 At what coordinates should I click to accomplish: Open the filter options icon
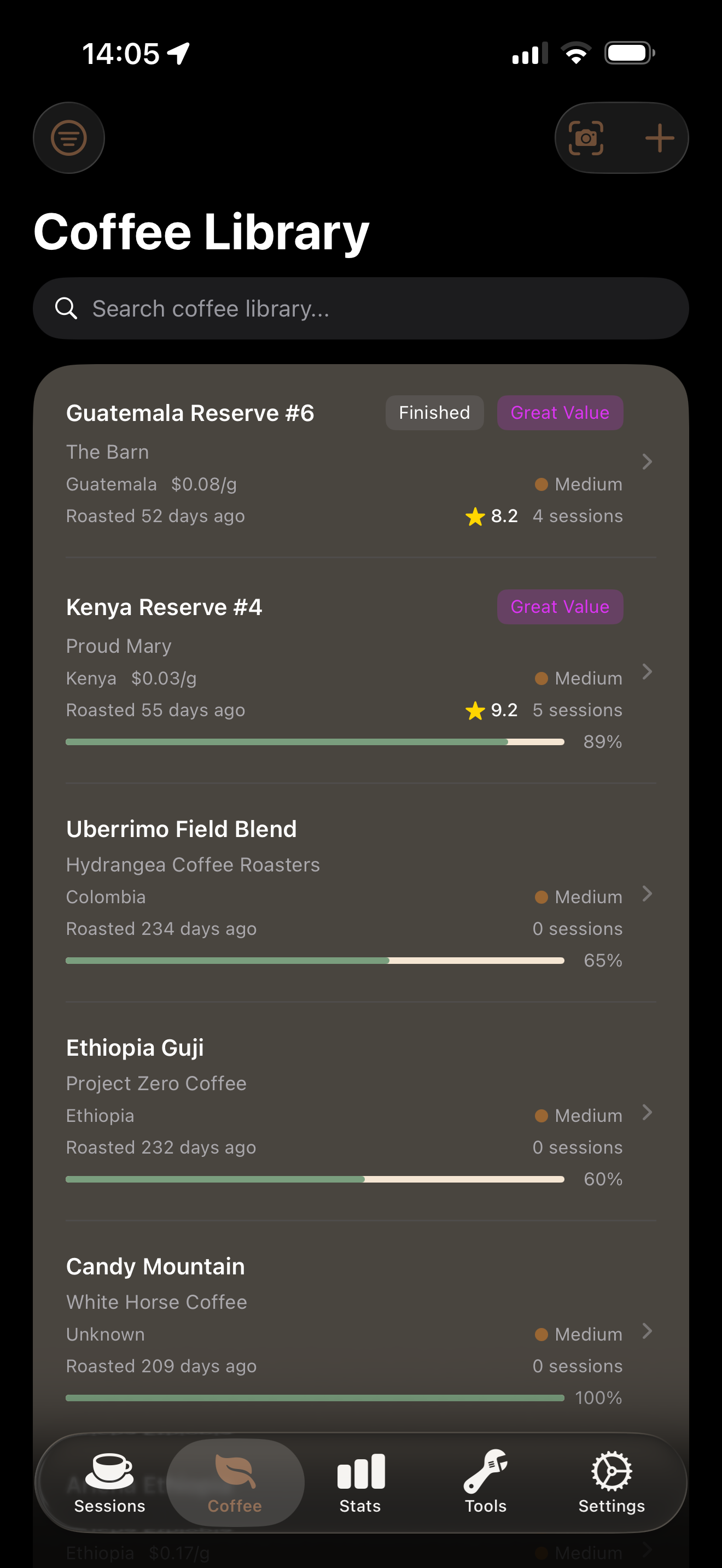point(69,138)
